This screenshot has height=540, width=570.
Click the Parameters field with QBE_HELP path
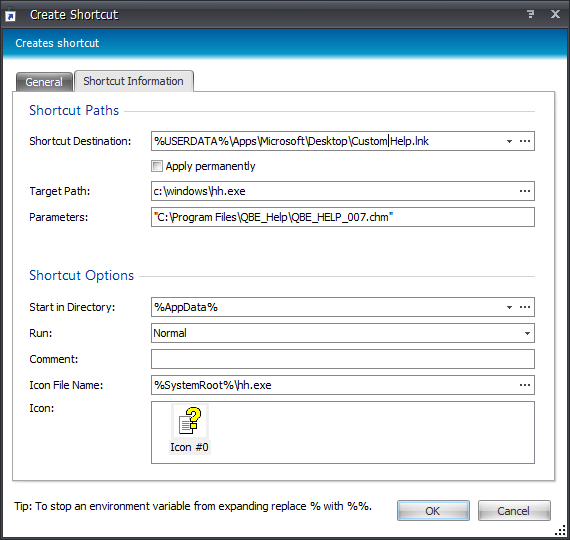click(343, 217)
